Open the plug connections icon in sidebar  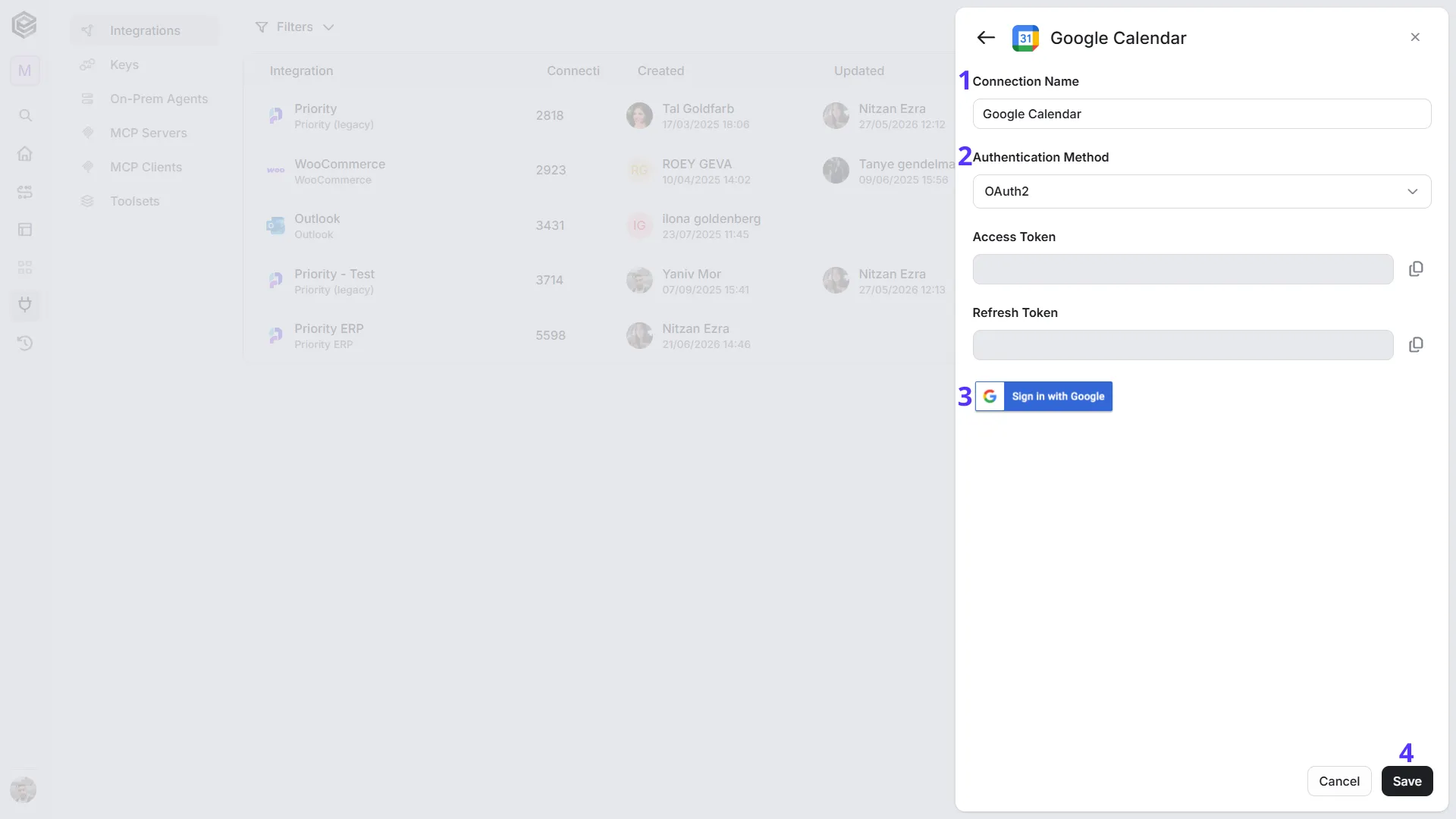[25, 305]
